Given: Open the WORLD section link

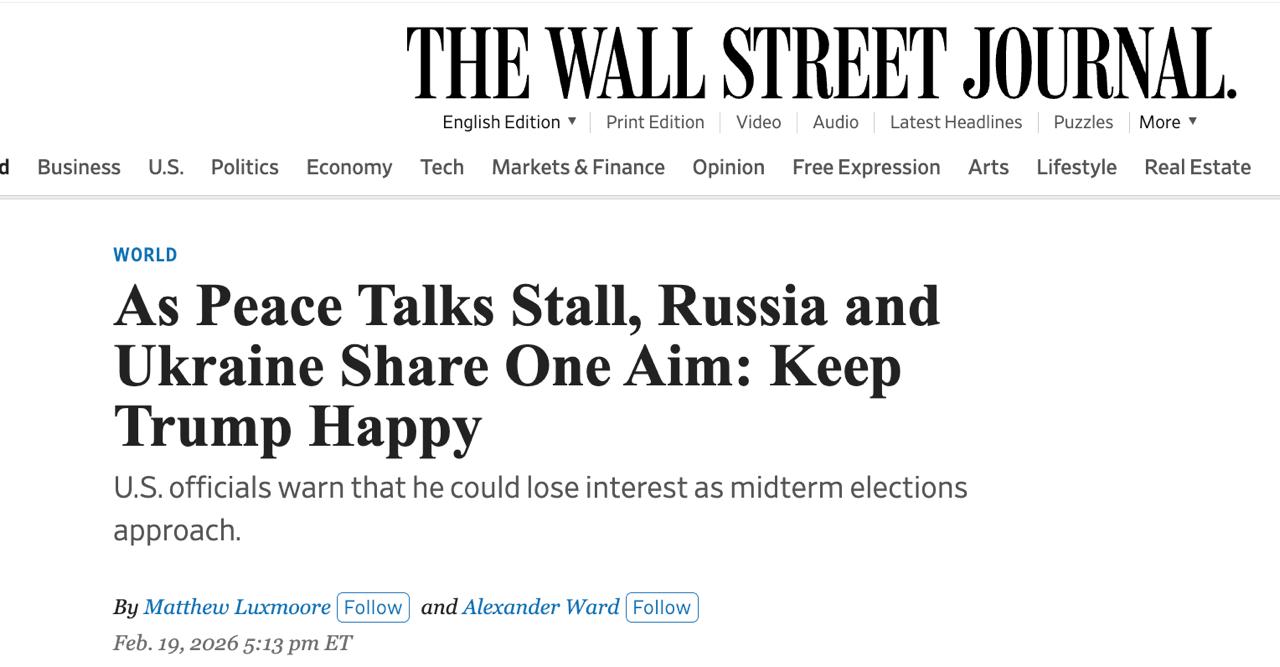Looking at the screenshot, I should (x=145, y=254).
